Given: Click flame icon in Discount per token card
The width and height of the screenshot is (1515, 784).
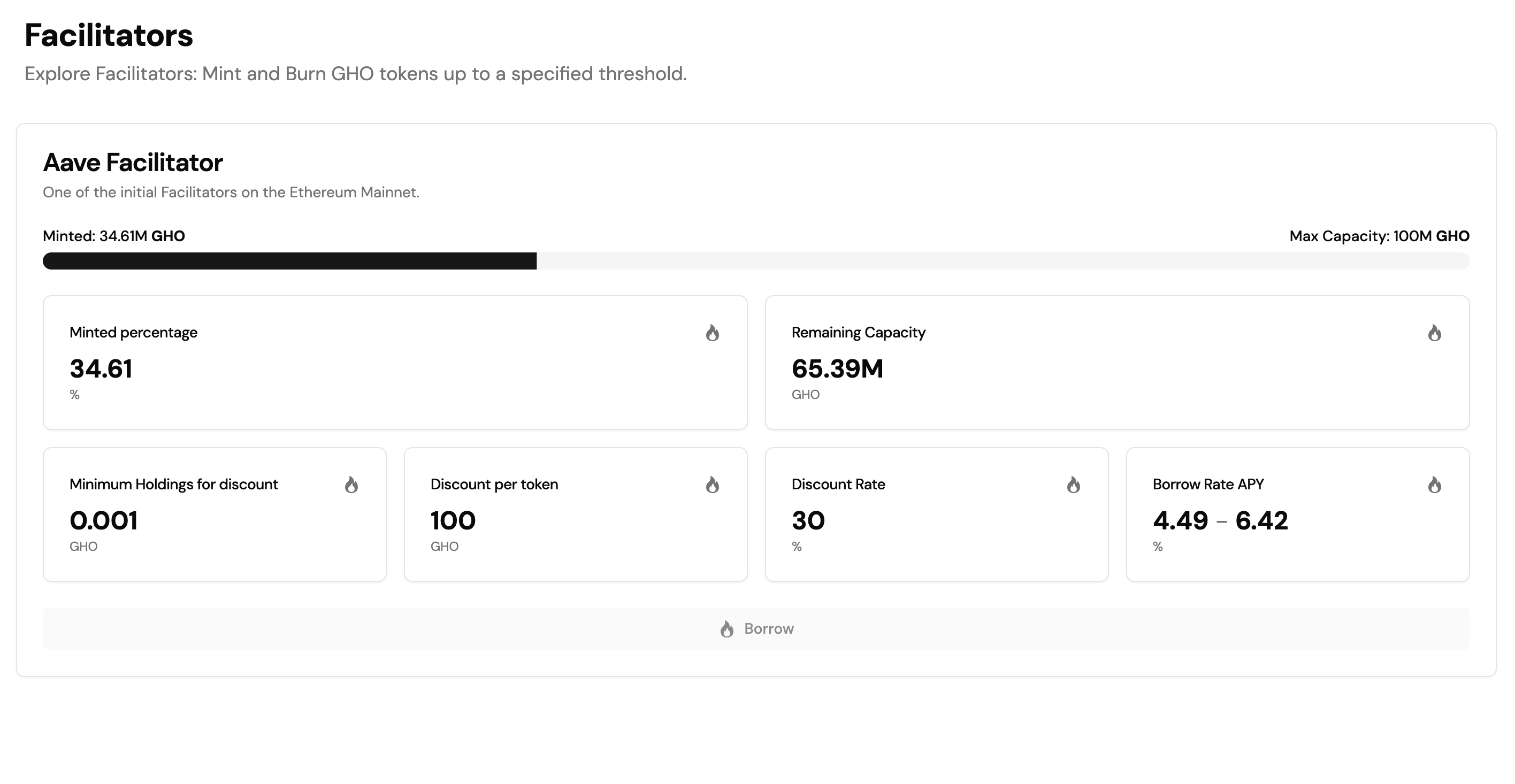Looking at the screenshot, I should pyautogui.click(x=712, y=485).
